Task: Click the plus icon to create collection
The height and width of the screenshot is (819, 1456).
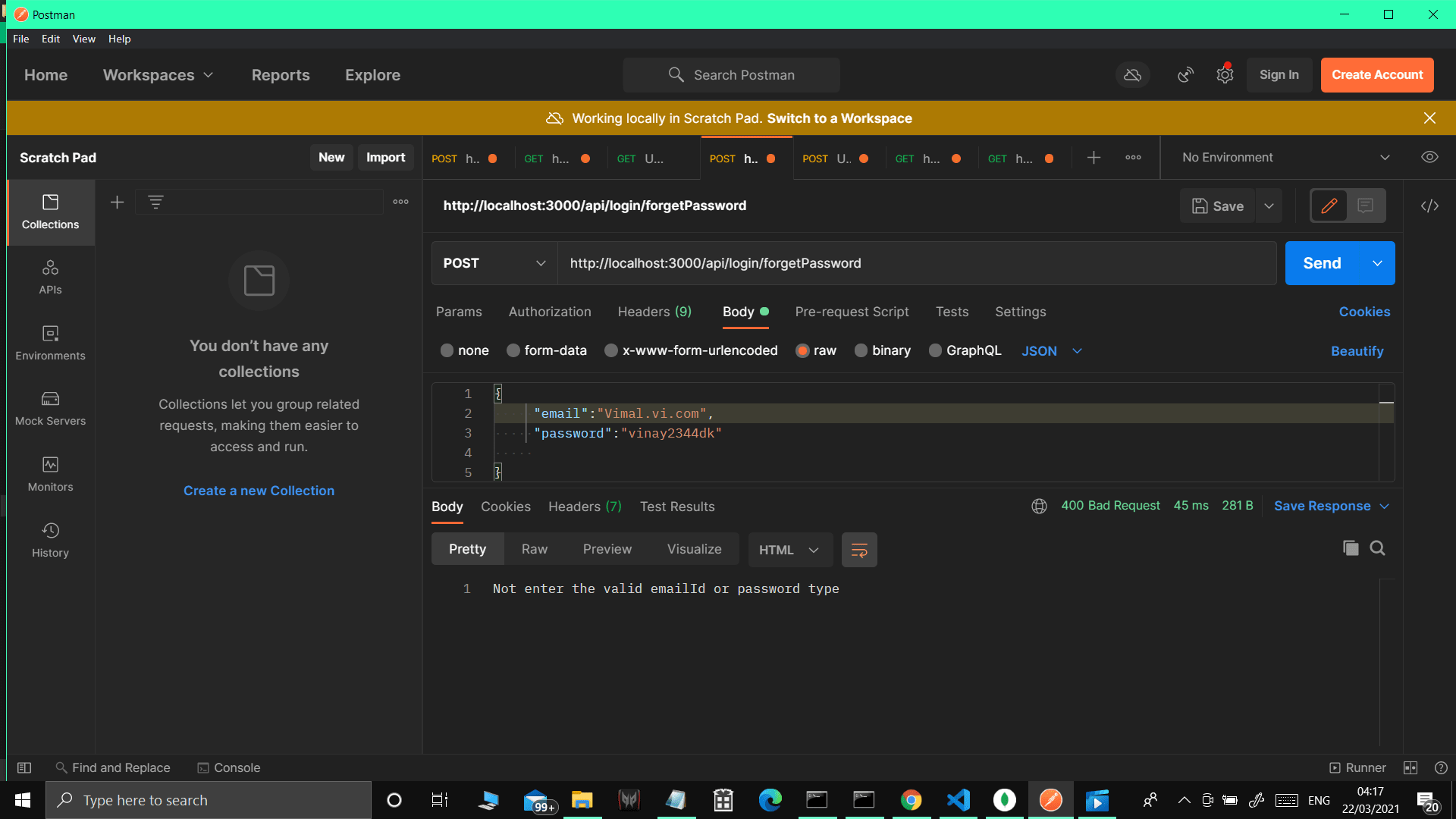Action: coord(117,202)
